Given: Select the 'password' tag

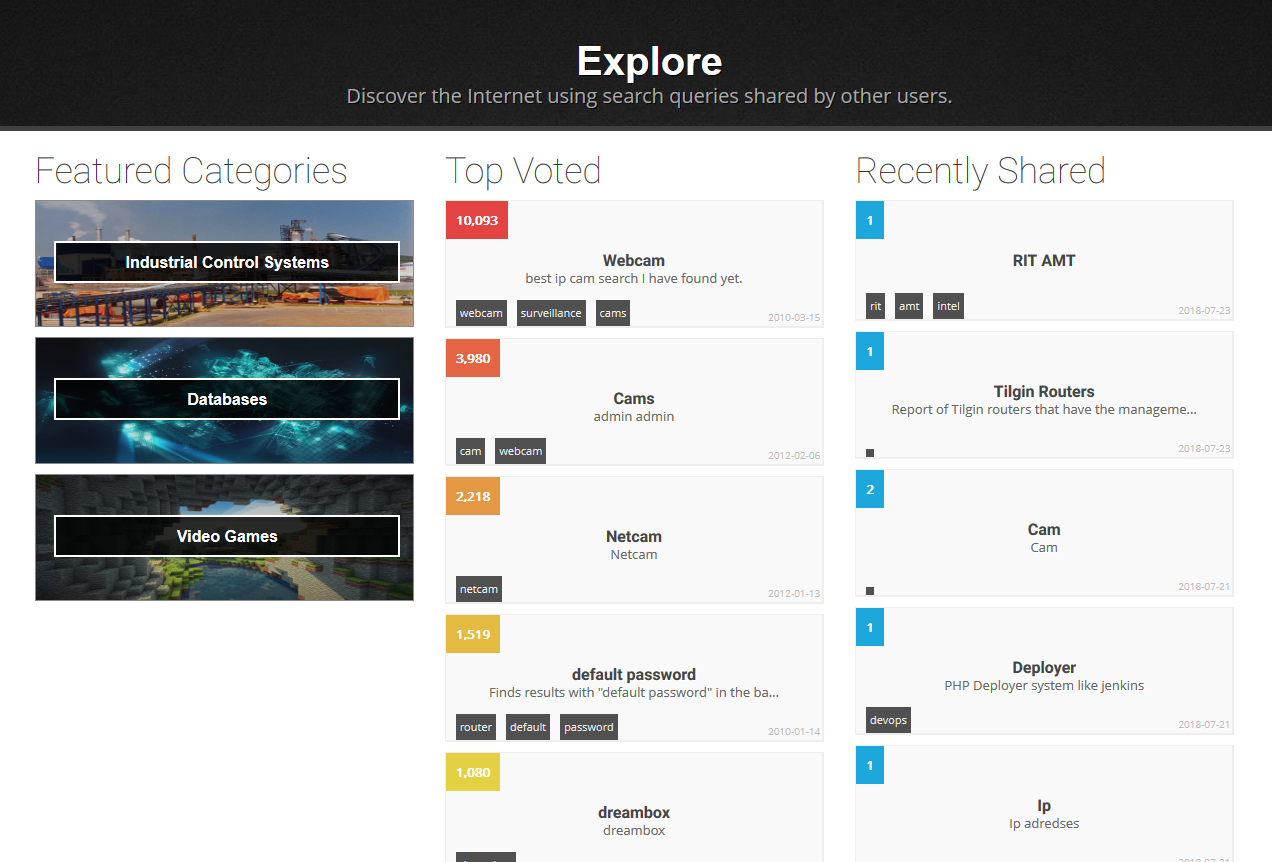Looking at the screenshot, I should click(x=589, y=727).
